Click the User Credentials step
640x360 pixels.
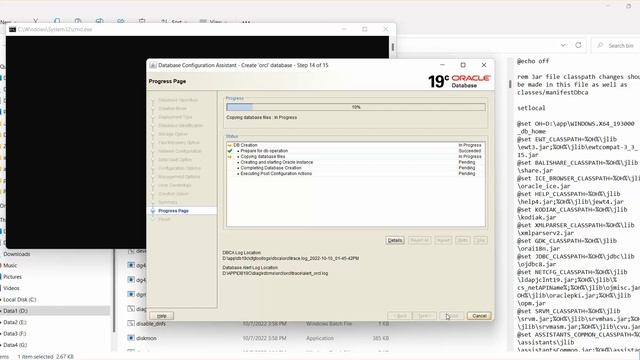175,185
